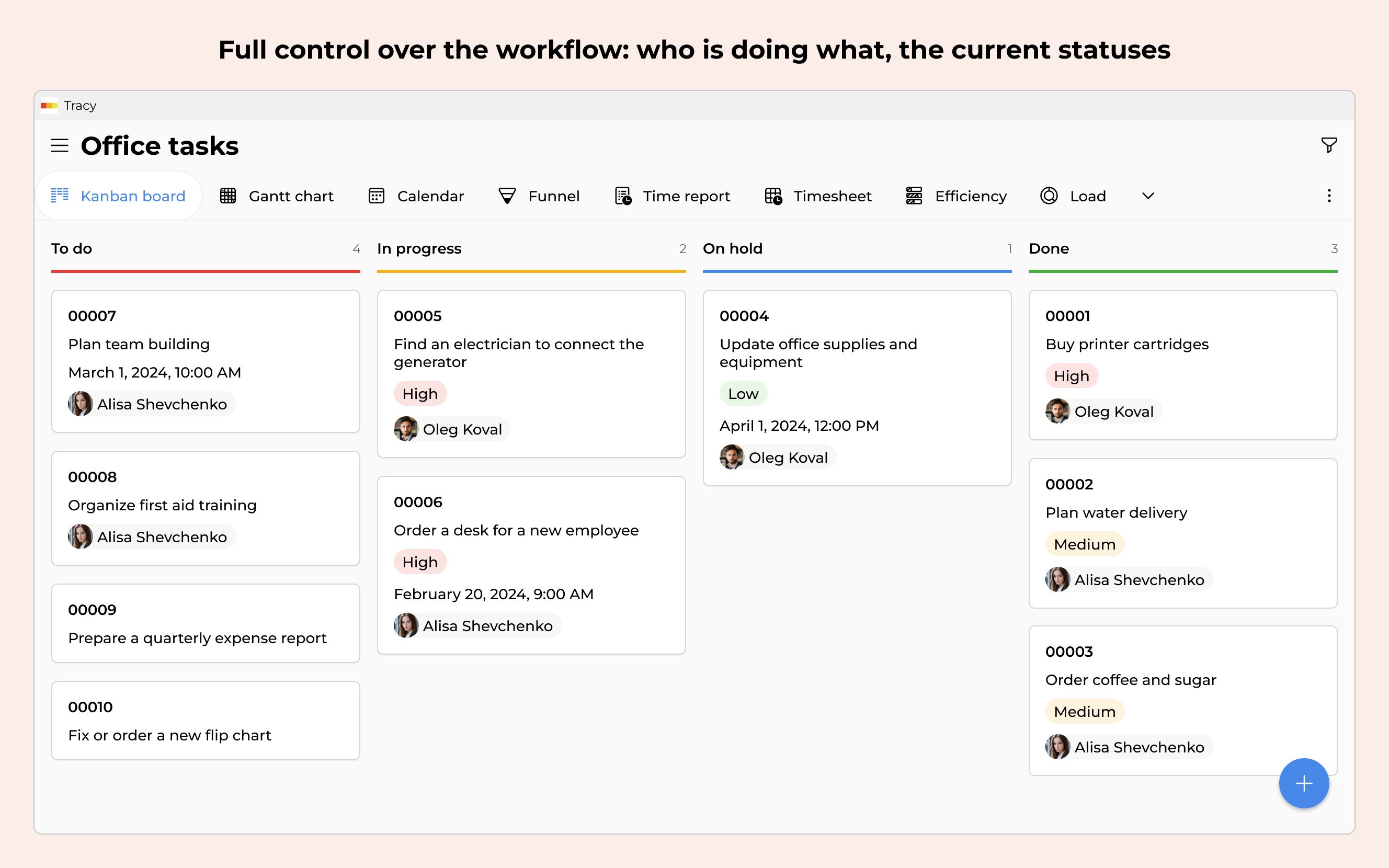Open the Timesheet tab
Viewport: 1389px width, 868px height.
pyautogui.click(x=832, y=196)
